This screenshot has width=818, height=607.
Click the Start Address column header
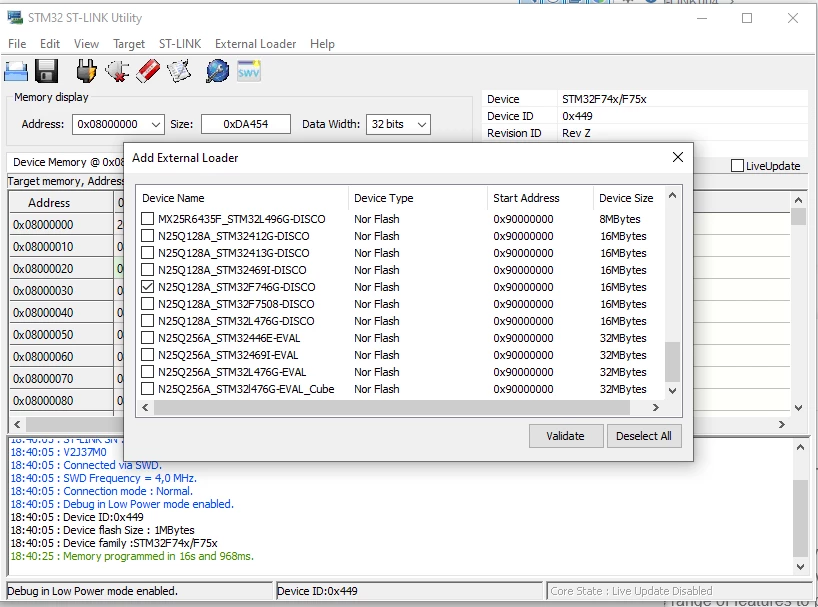(540, 198)
